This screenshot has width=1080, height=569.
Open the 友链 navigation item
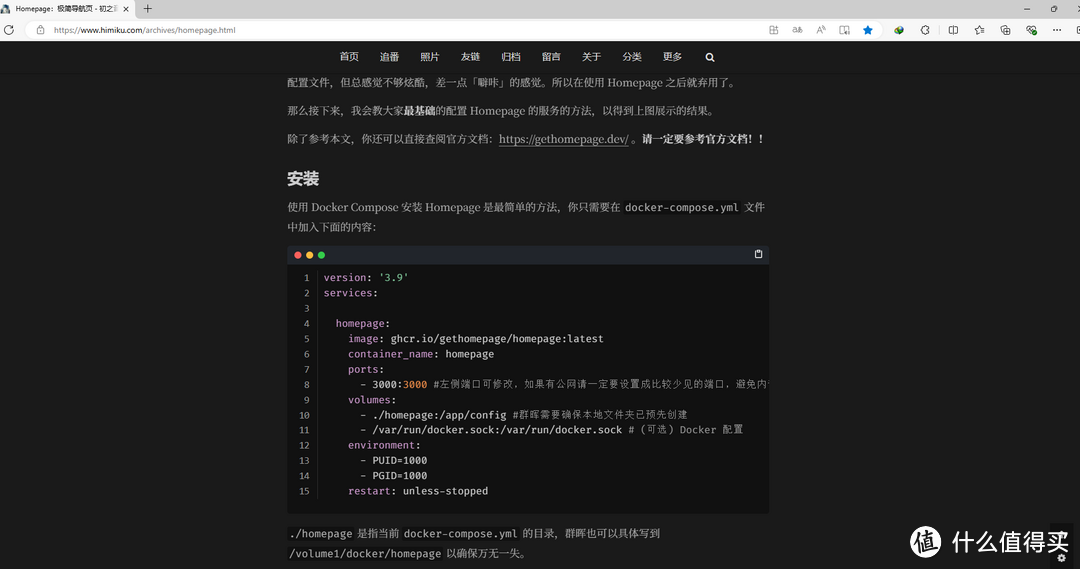click(470, 56)
